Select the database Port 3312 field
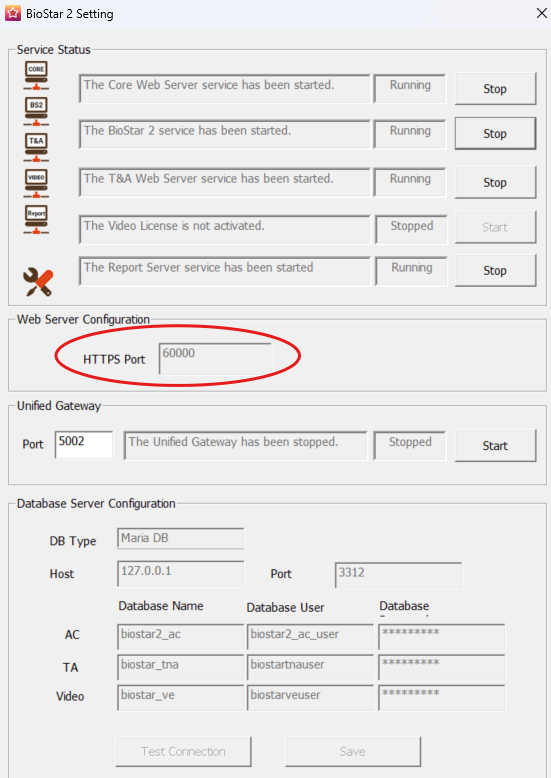Image resolution: width=551 pixels, height=778 pixels. point(398,575)
